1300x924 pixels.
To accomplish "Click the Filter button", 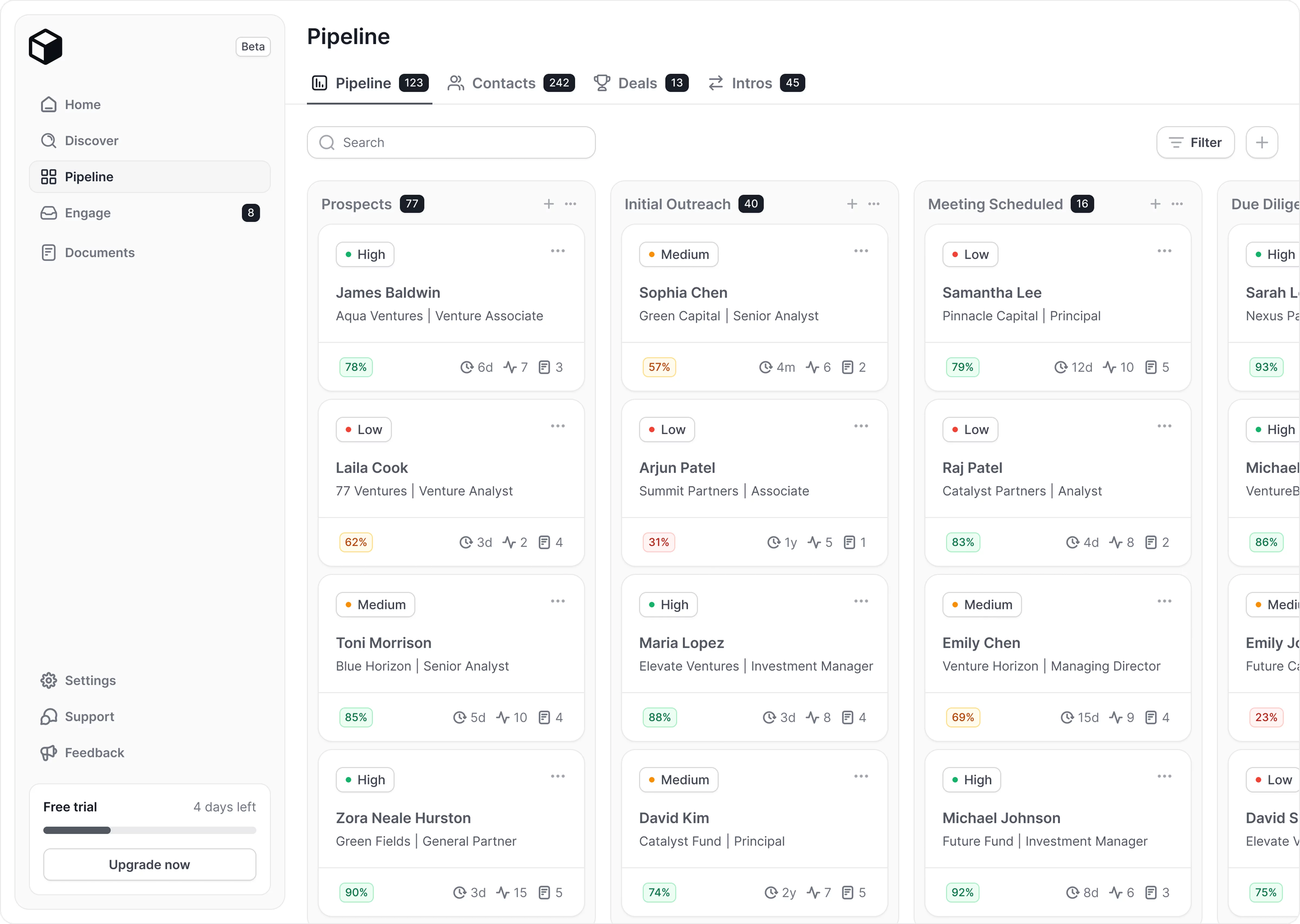I will click(x=1195, y=142).
